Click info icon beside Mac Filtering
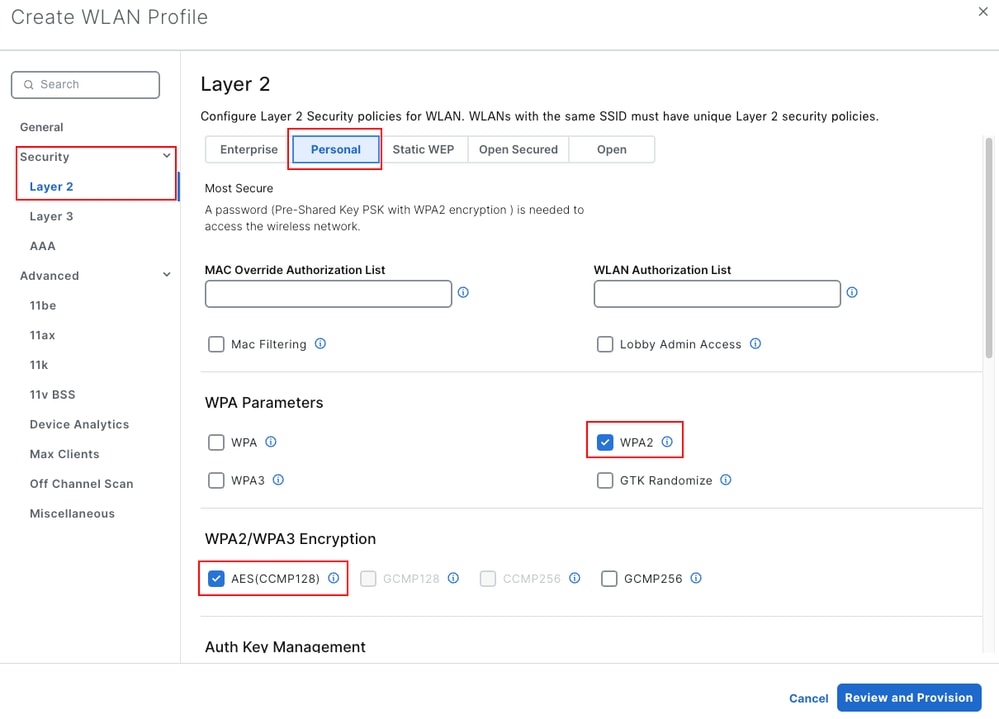Viewport: 999px width, 719px height. coord(320,344)
